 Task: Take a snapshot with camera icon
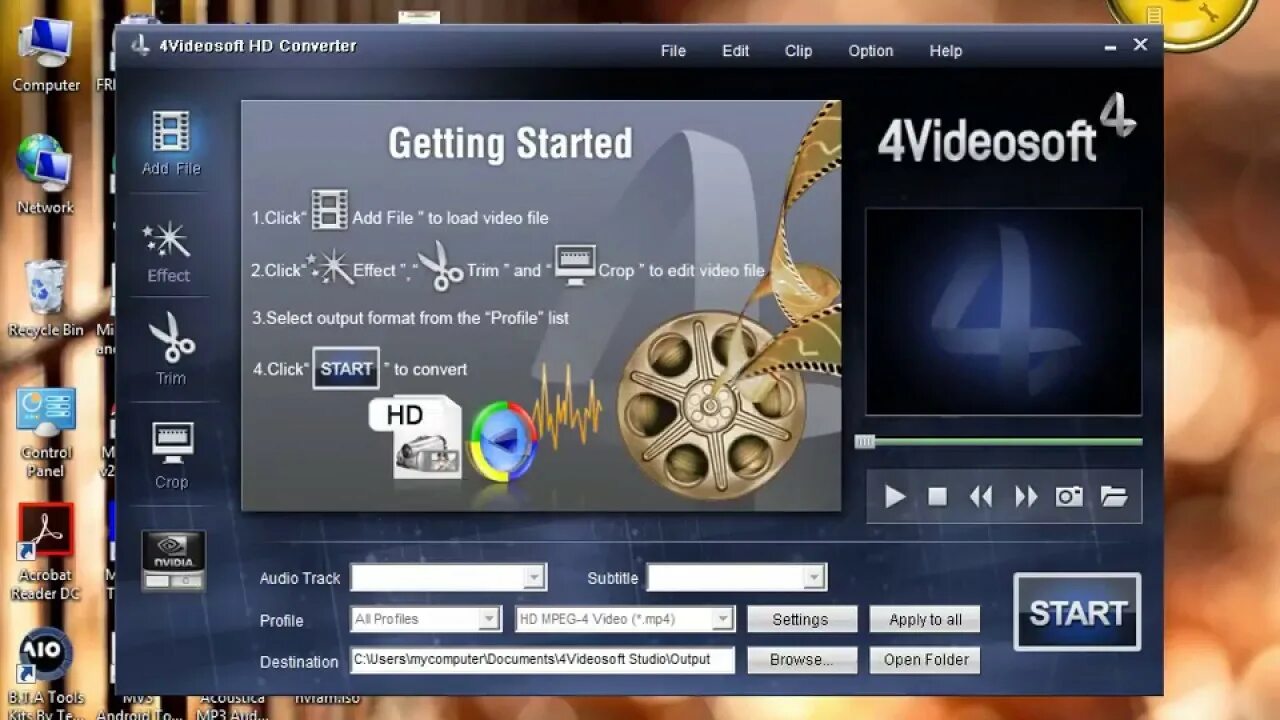[1069, 496]
